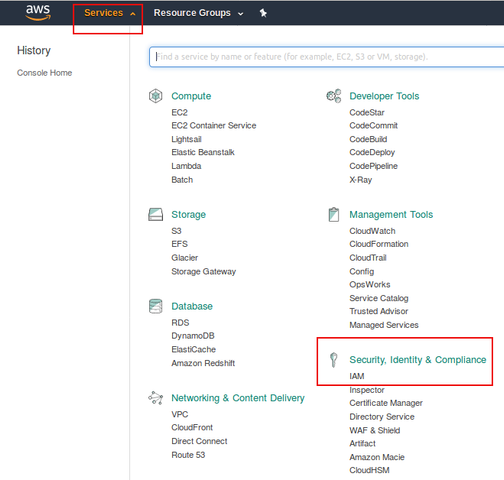Click the Security key icon

pyautogui.click(x=334, y=360)
